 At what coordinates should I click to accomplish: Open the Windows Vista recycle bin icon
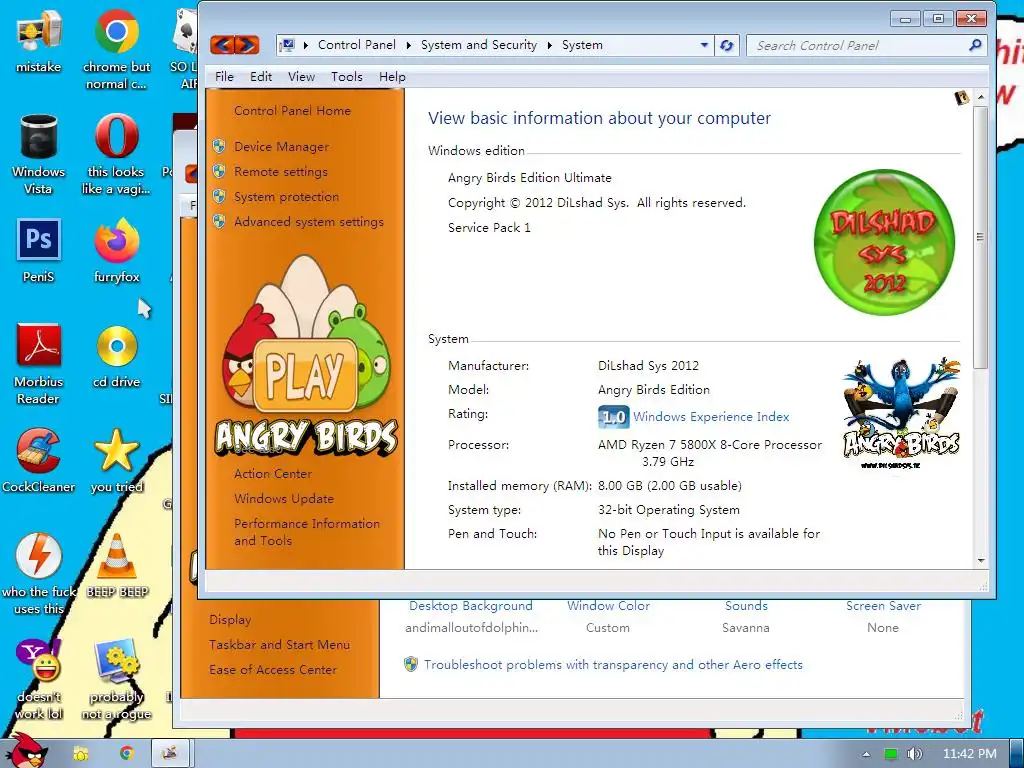(x=39, y=154)
